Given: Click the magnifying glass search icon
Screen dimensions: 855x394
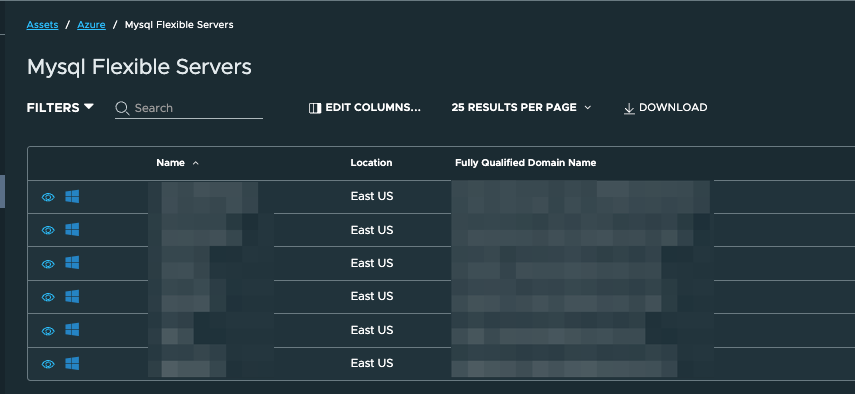Looking at the screenshot, I should (122, 108).
